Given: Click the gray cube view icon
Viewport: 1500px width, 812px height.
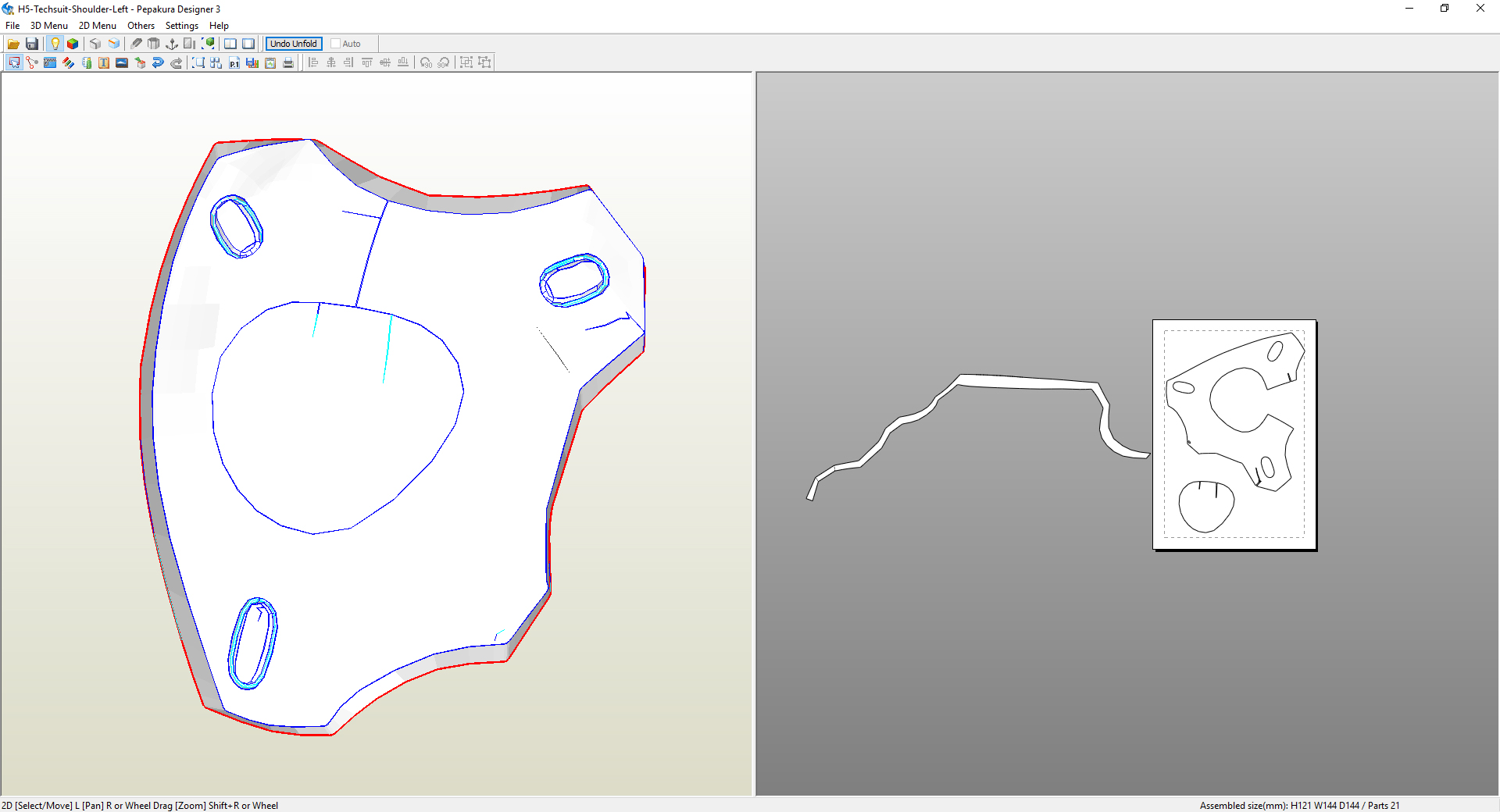Looking at the screenshot, I should [x=95, y=44].
